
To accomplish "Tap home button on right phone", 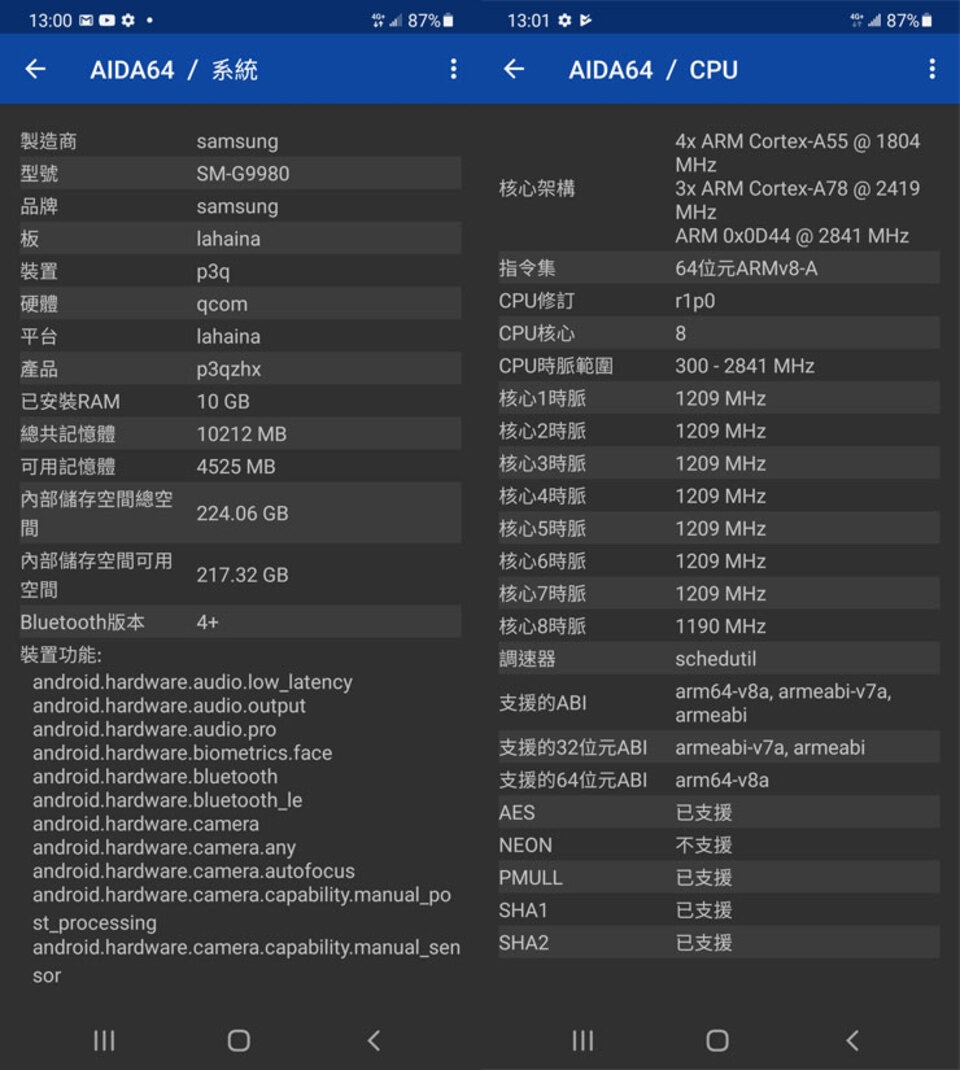I will point(717,1041).
